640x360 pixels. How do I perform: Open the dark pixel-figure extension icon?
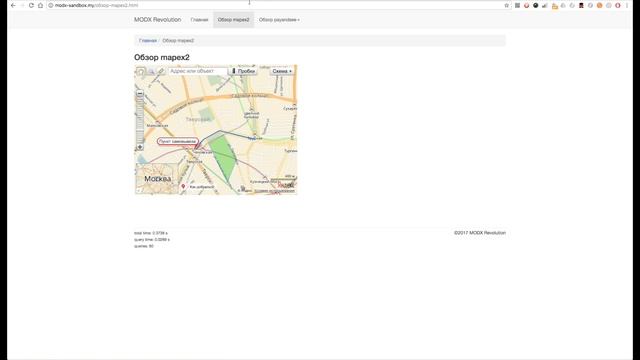581,5
